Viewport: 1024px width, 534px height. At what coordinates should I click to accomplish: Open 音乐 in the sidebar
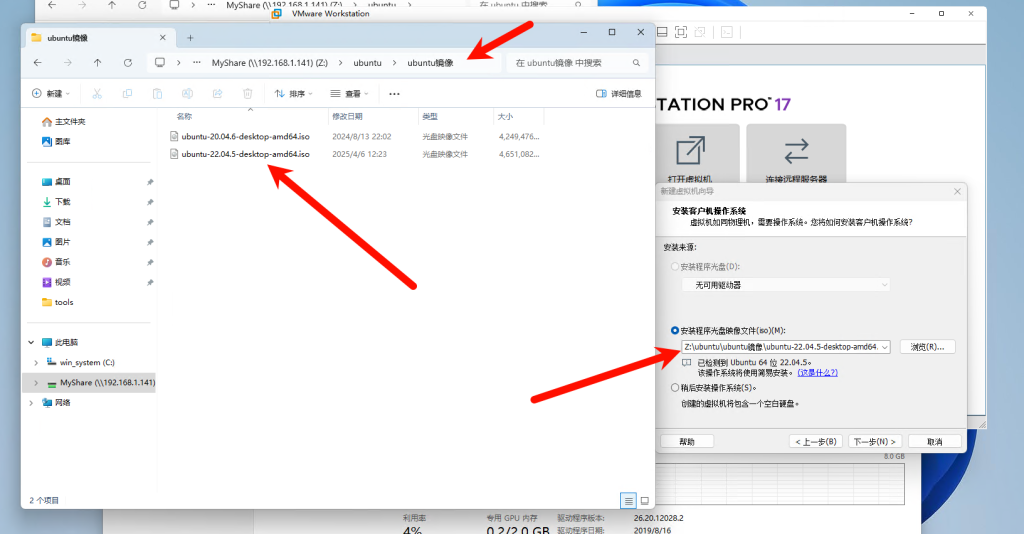coord(56,262)
